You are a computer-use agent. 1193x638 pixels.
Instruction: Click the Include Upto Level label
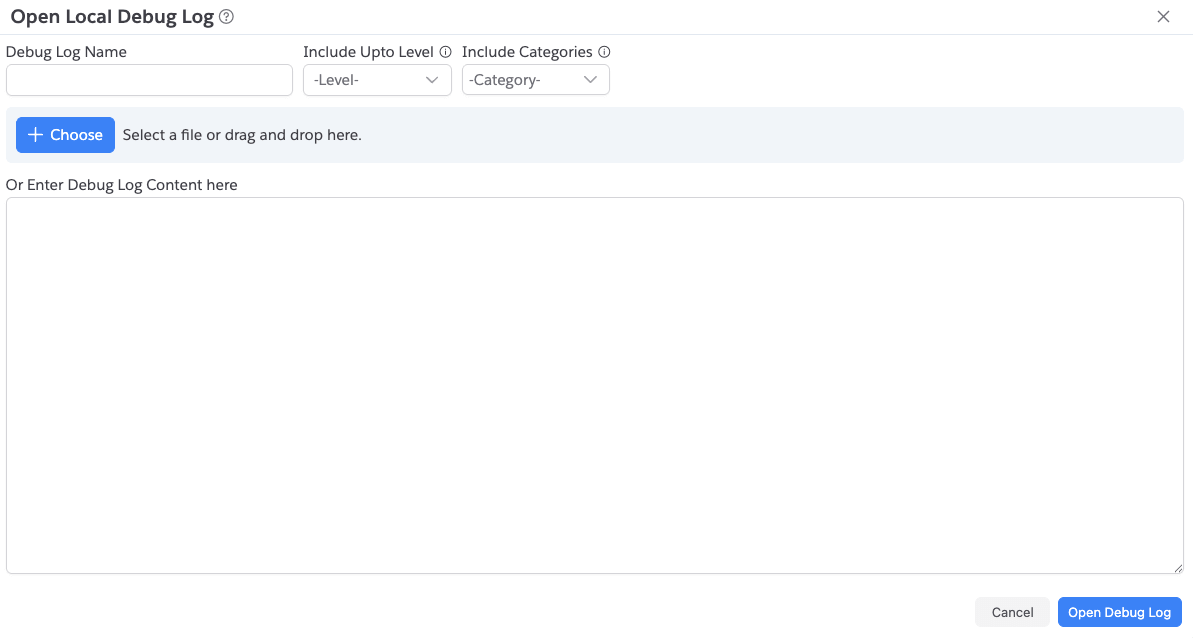[368, 52]
